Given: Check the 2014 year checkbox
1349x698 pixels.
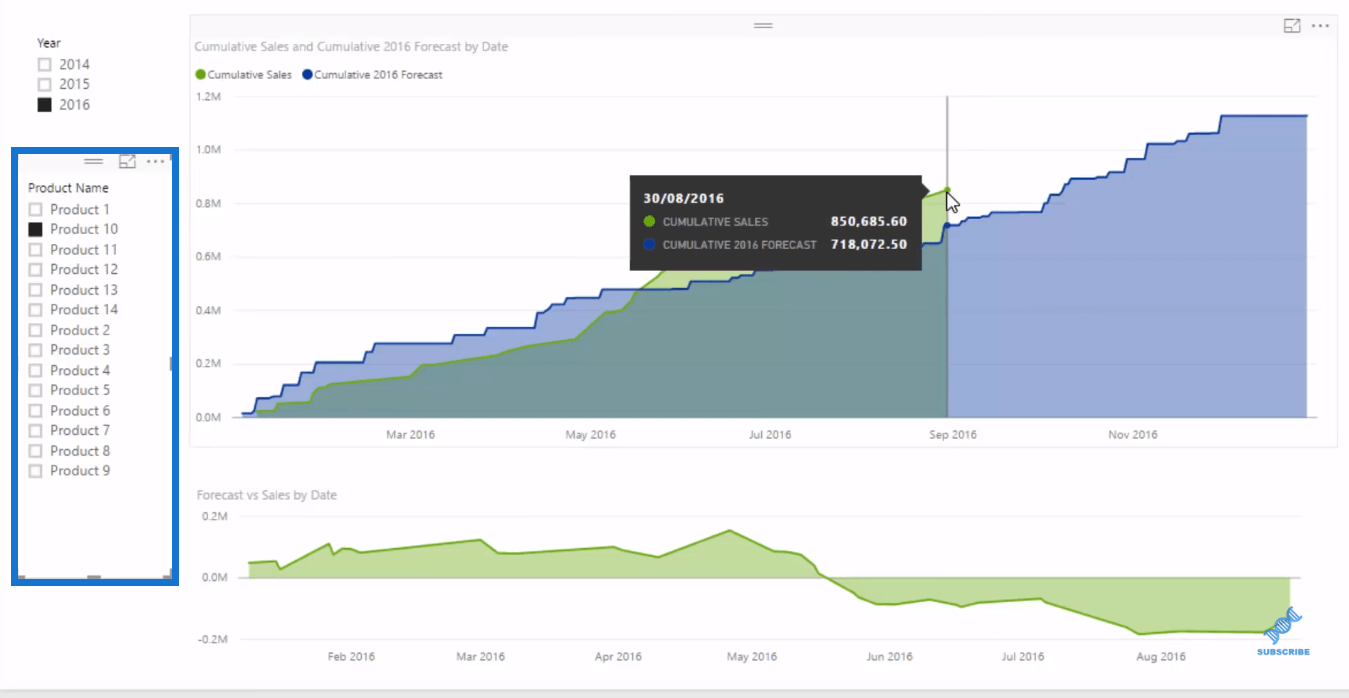Looking at the screenshot, I should point(44,64).
